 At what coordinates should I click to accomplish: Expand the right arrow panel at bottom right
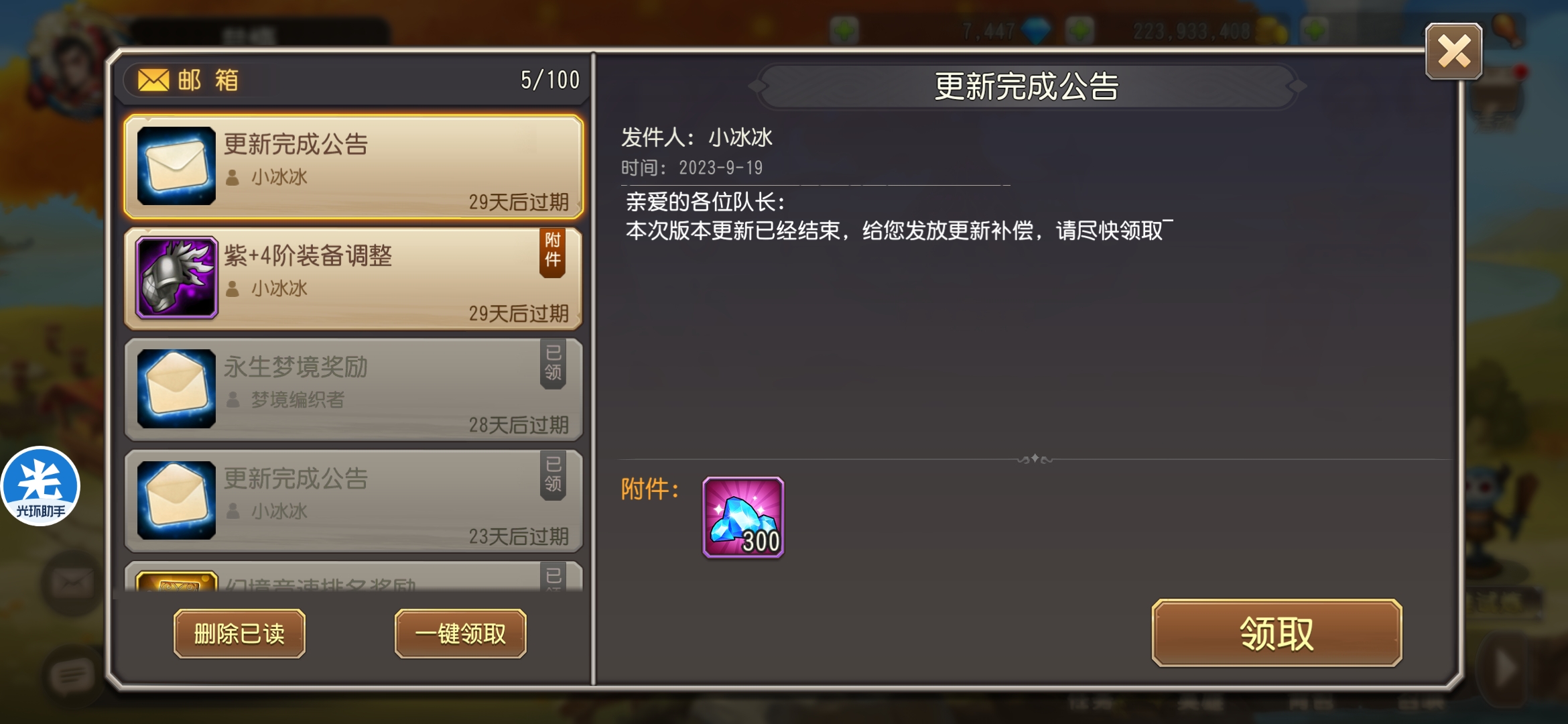click(x=1506, y=667)
